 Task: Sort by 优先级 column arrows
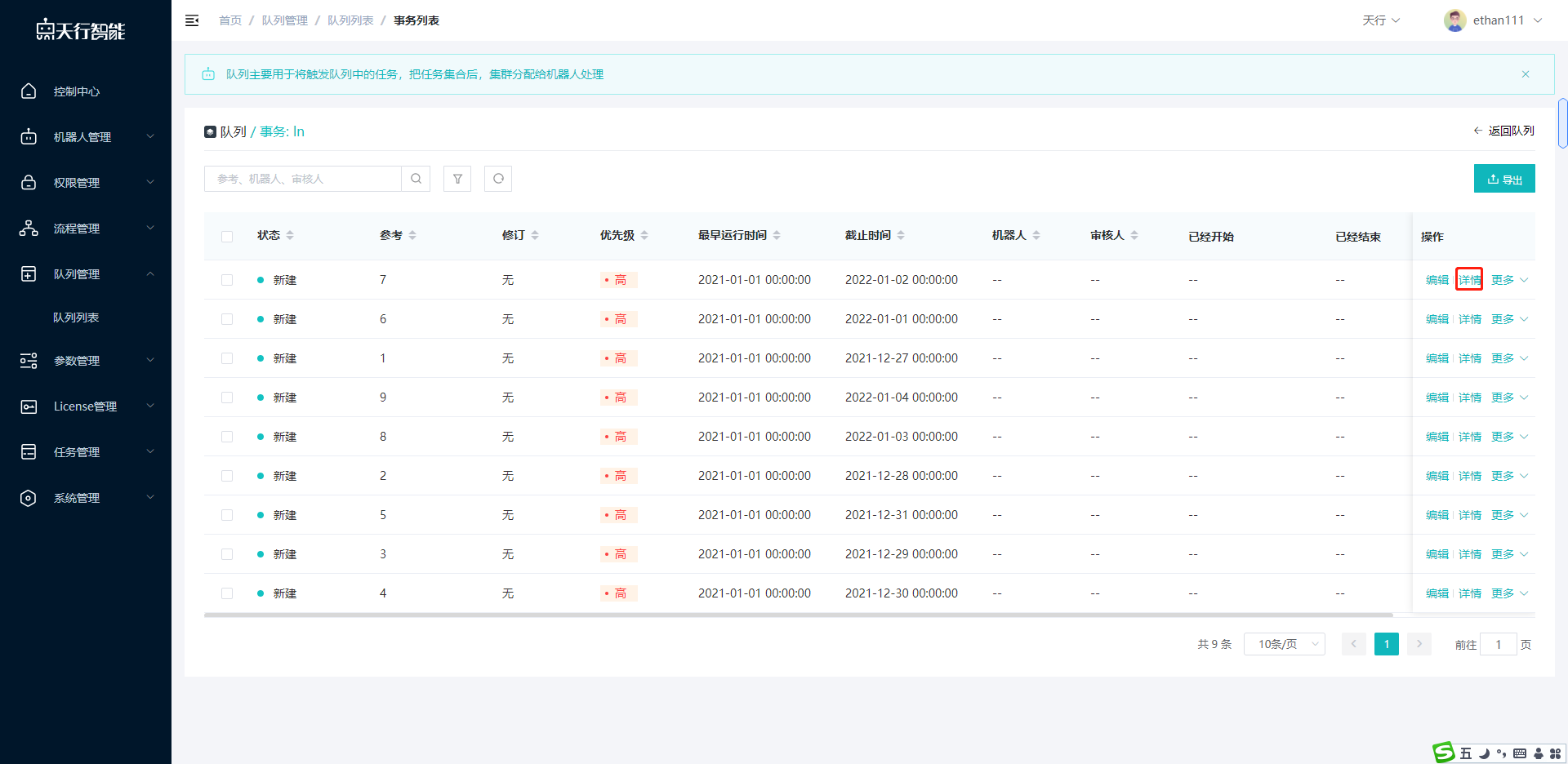click(644, 236)
